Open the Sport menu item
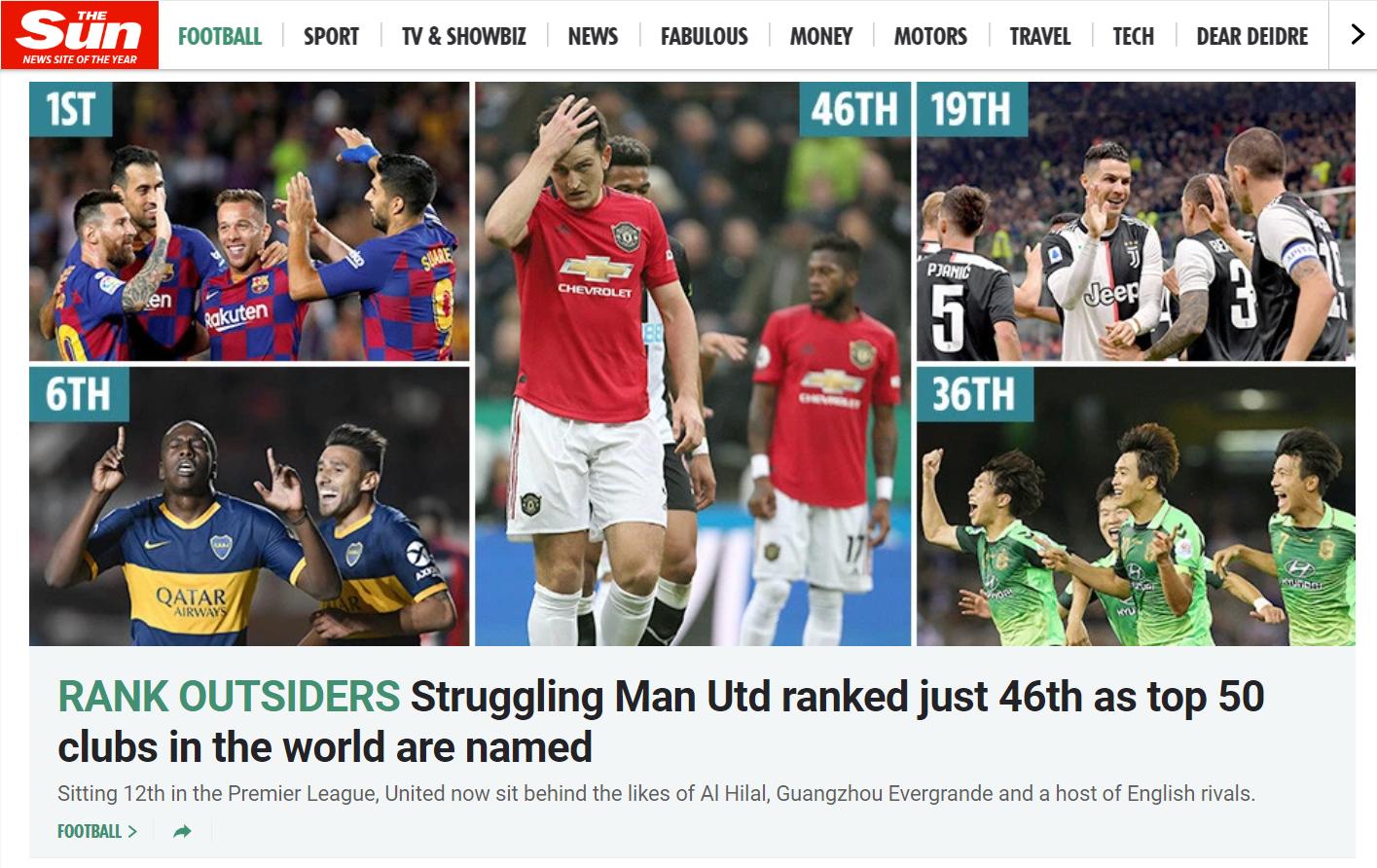Image resolution: width=1377 pixels, height=868 pixels. 331,36
